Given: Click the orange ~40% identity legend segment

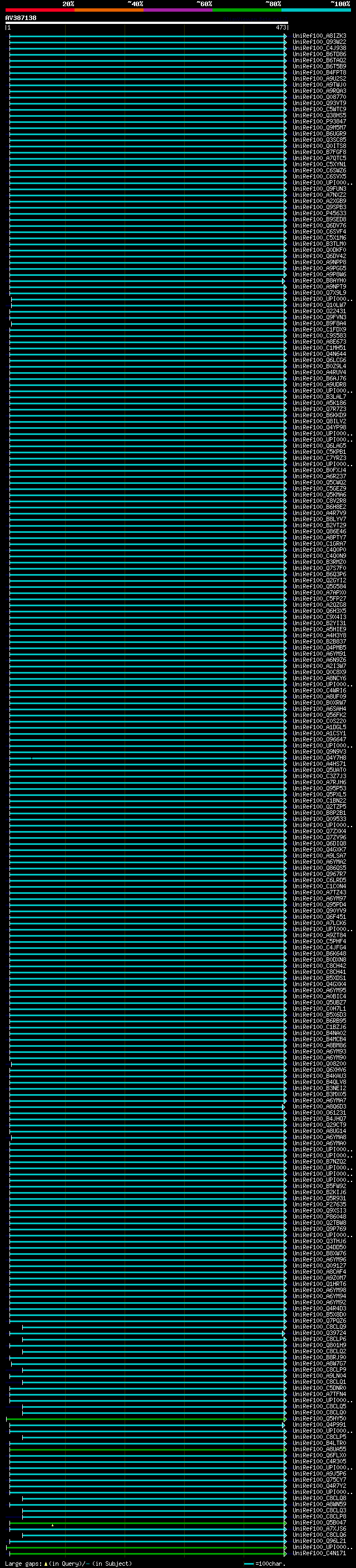Looking at the screenshot, I should point(109,10).
